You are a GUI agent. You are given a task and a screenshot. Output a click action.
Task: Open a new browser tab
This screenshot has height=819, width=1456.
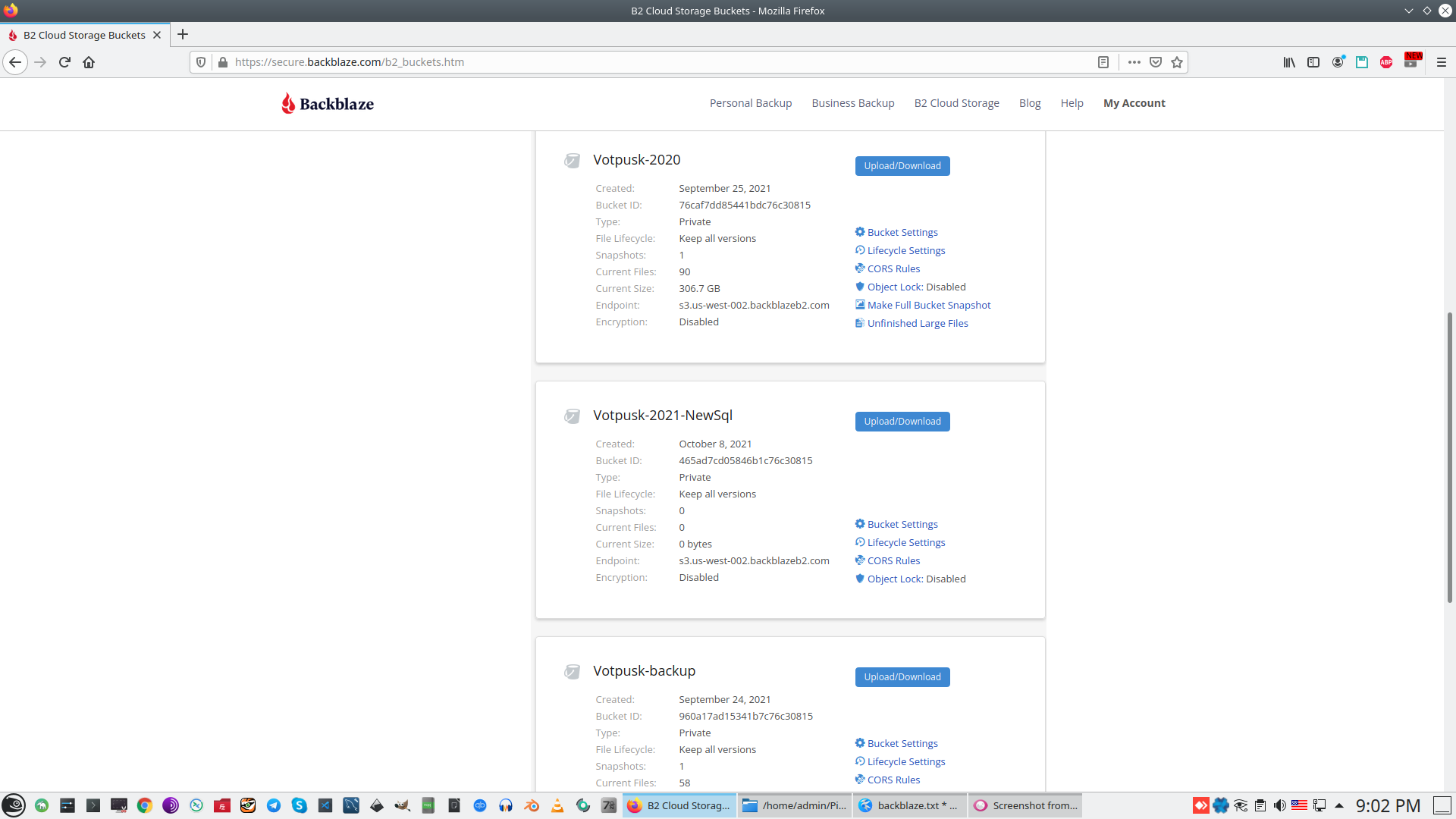click(x=183, y=35)
